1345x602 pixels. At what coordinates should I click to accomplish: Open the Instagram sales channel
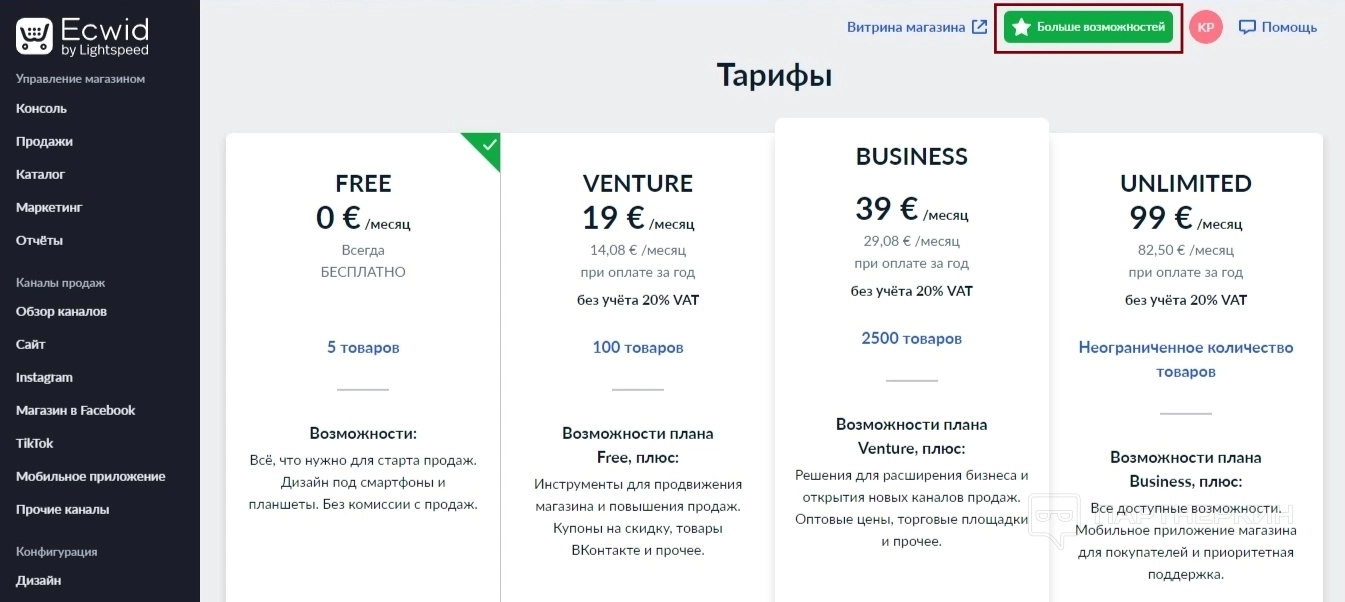tap(44, 377)
